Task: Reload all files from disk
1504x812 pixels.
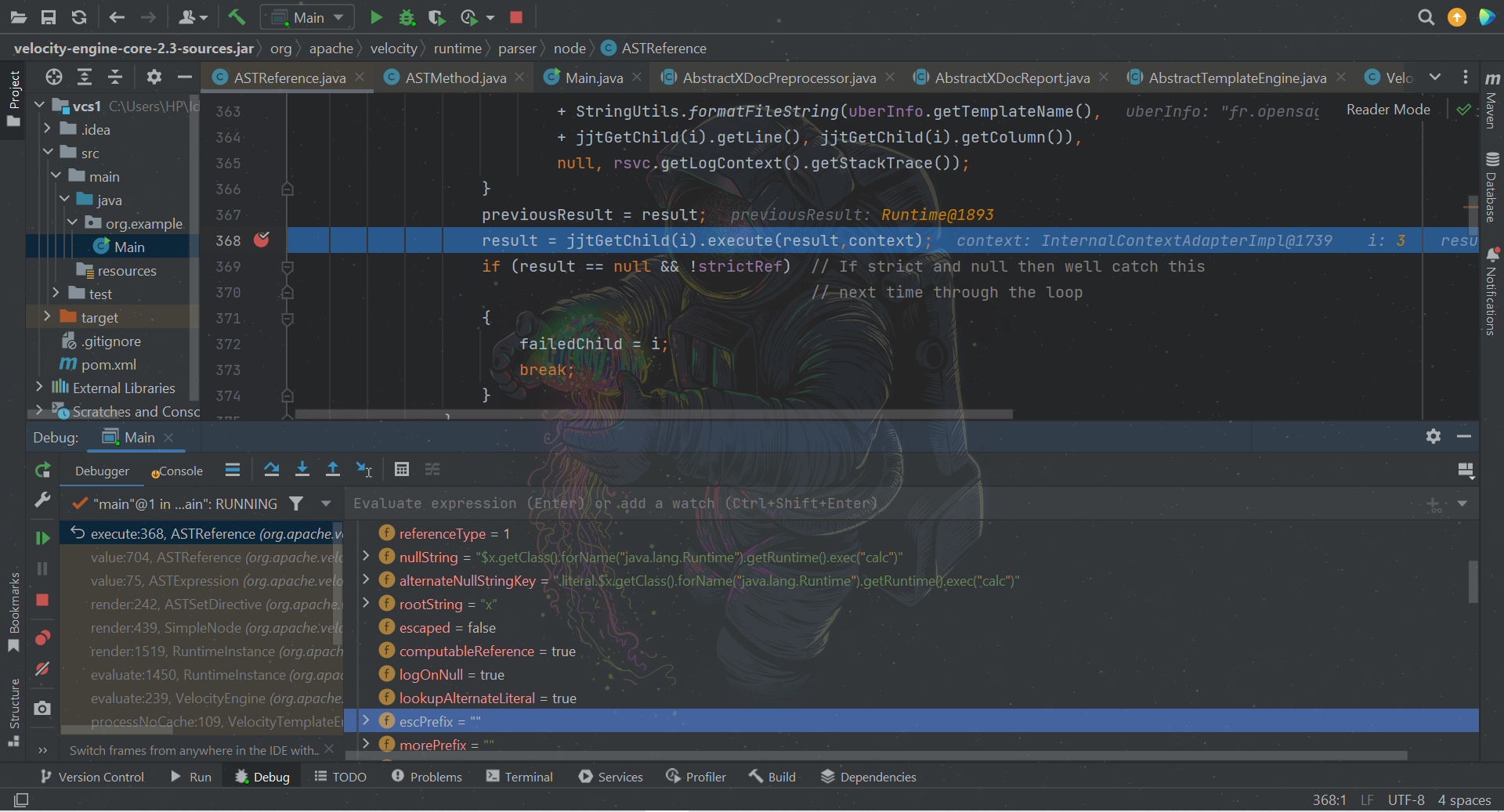Action: (78, 17)
